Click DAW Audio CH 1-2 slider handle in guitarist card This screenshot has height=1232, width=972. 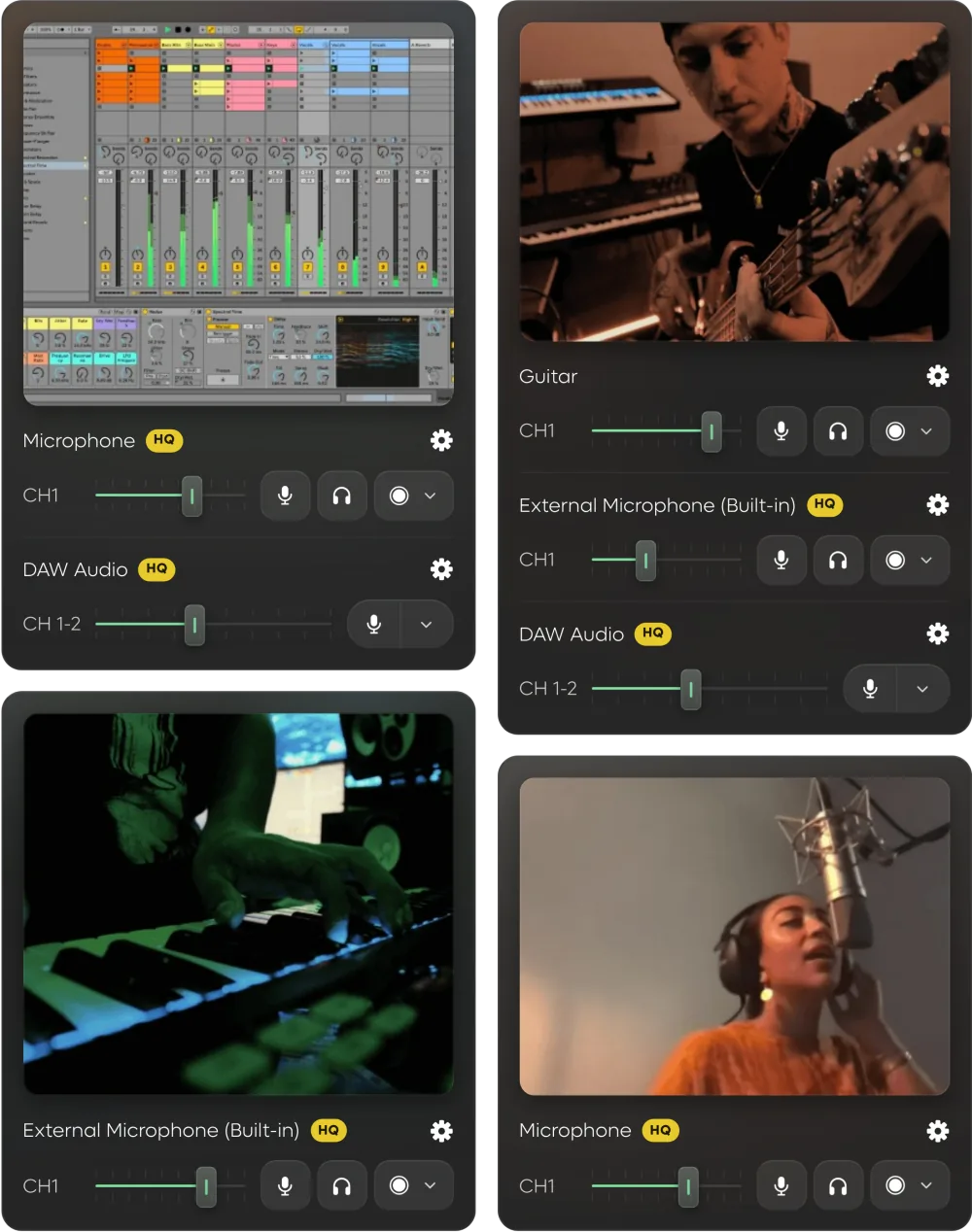point(691,689)
